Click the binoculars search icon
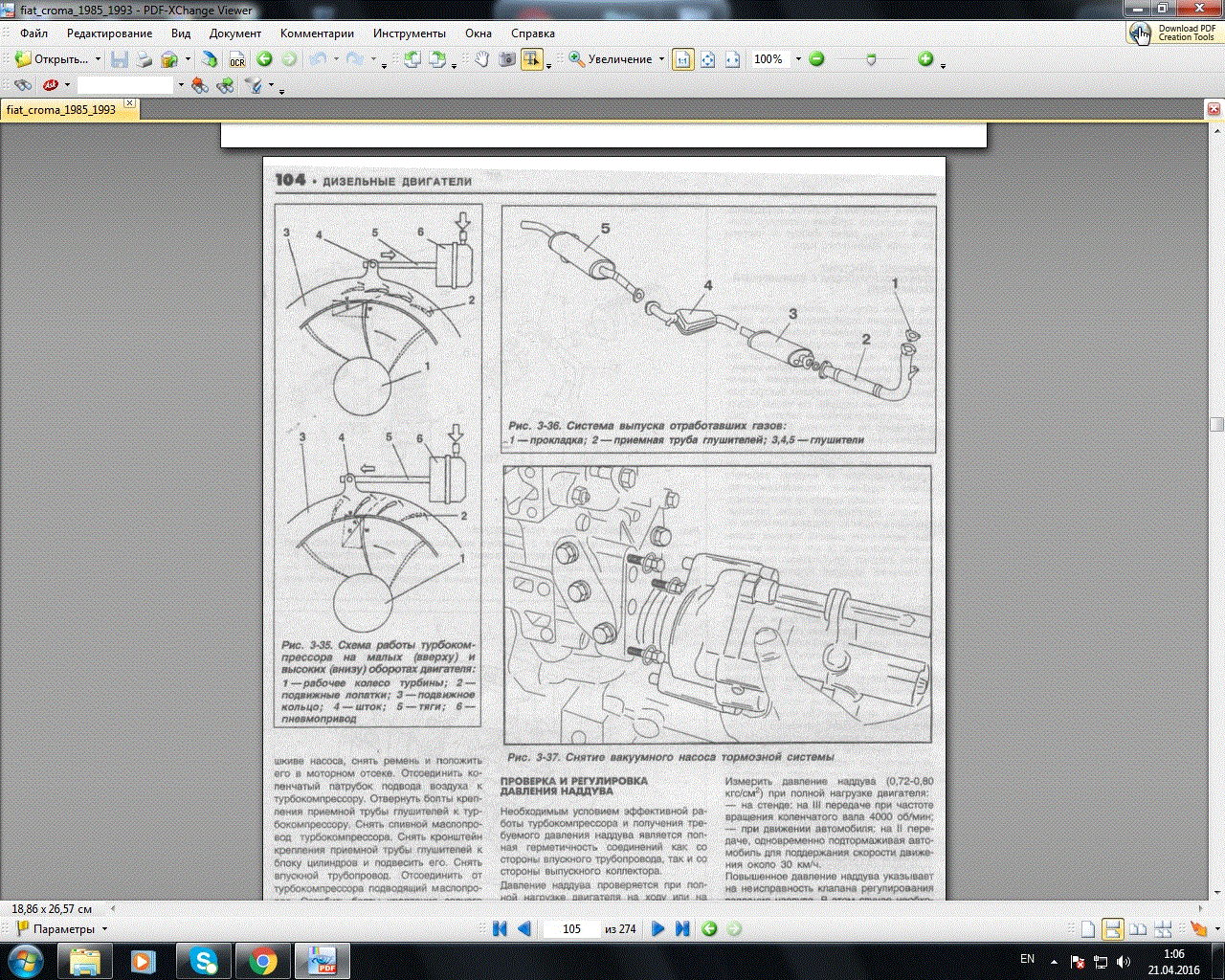The image size is (1225, 980). coord(22,85)
